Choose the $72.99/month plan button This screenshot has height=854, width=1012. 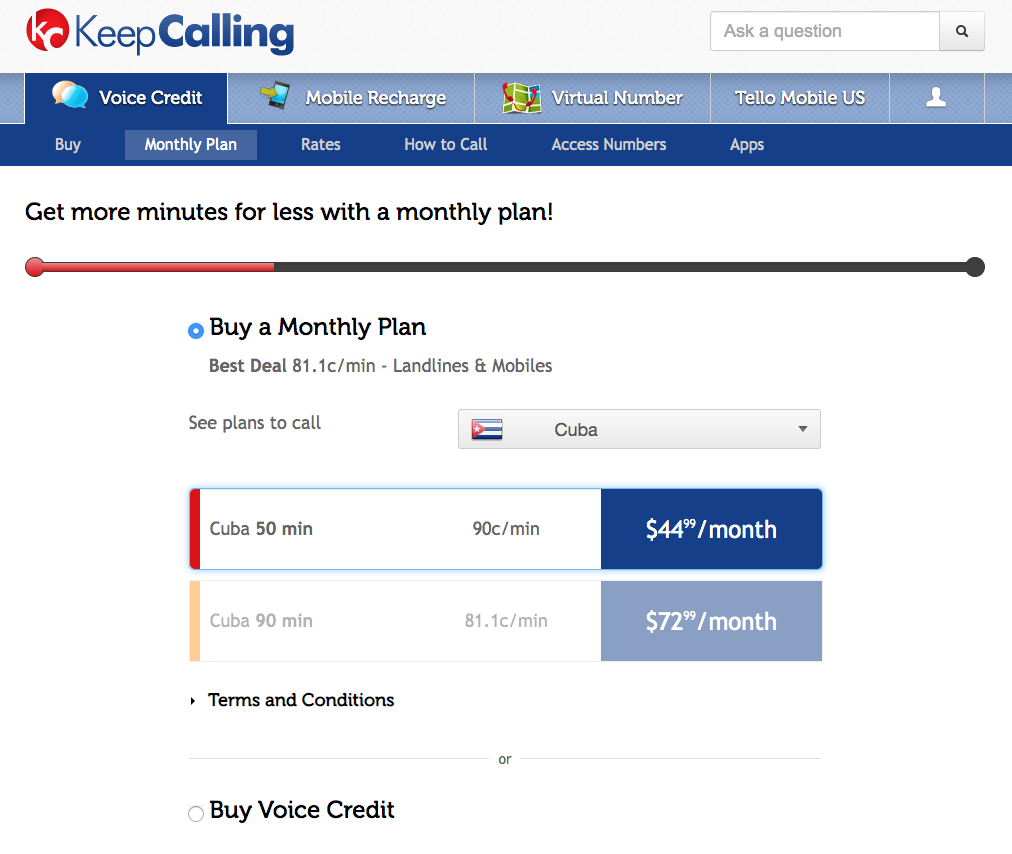coord(711,621)
